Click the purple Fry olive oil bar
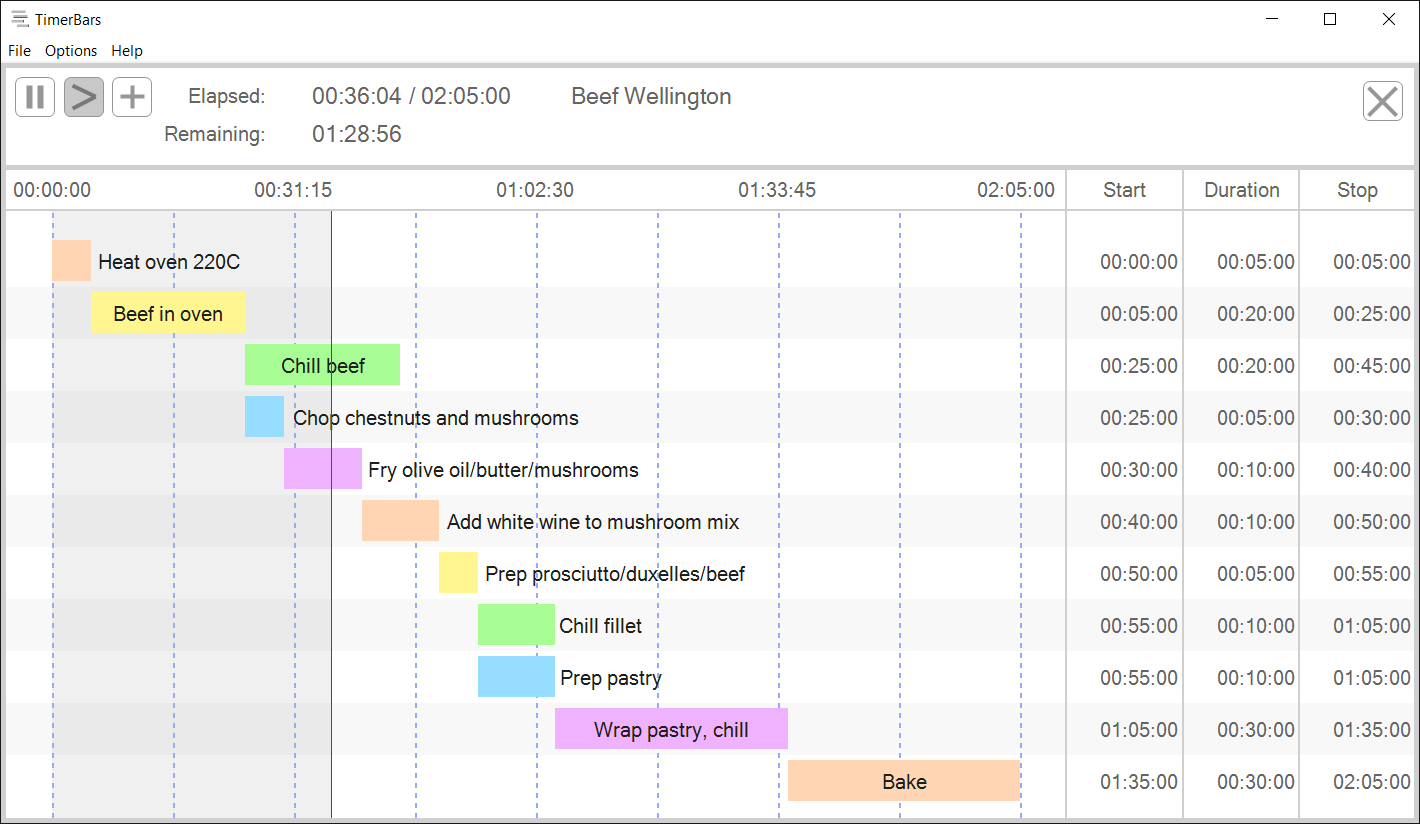Viewport: 1420px width, 825px height. (323, 469)
